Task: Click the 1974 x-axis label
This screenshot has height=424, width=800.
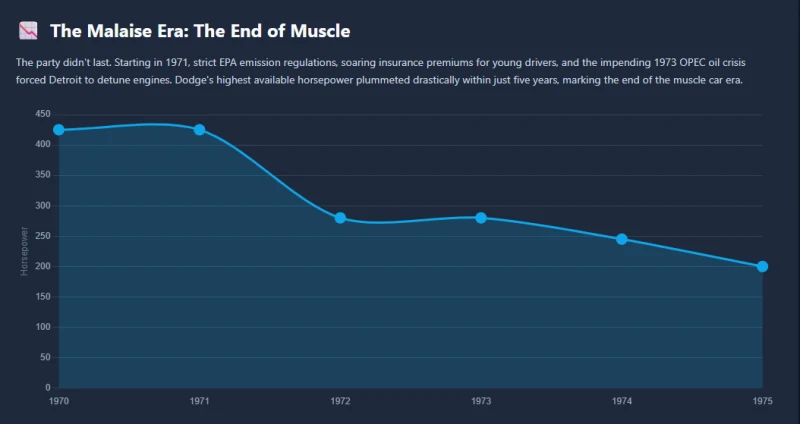Action: [621, 402]
